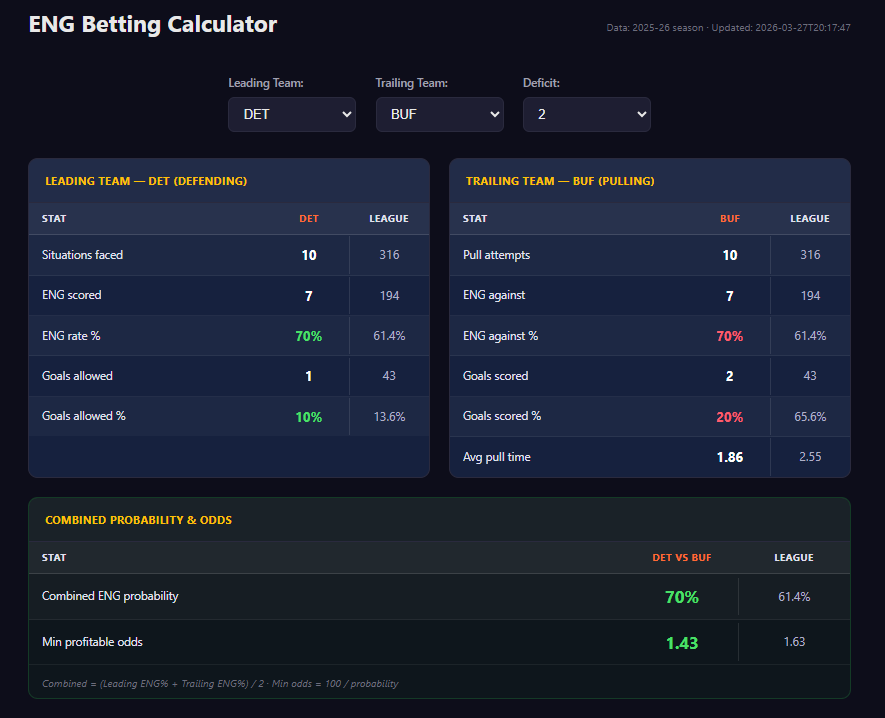The height and width of the screenshot is (718, 885).
Task: Click the league 65.6% goals scored value
Action: pyautogui.click(x=810, y=417)
